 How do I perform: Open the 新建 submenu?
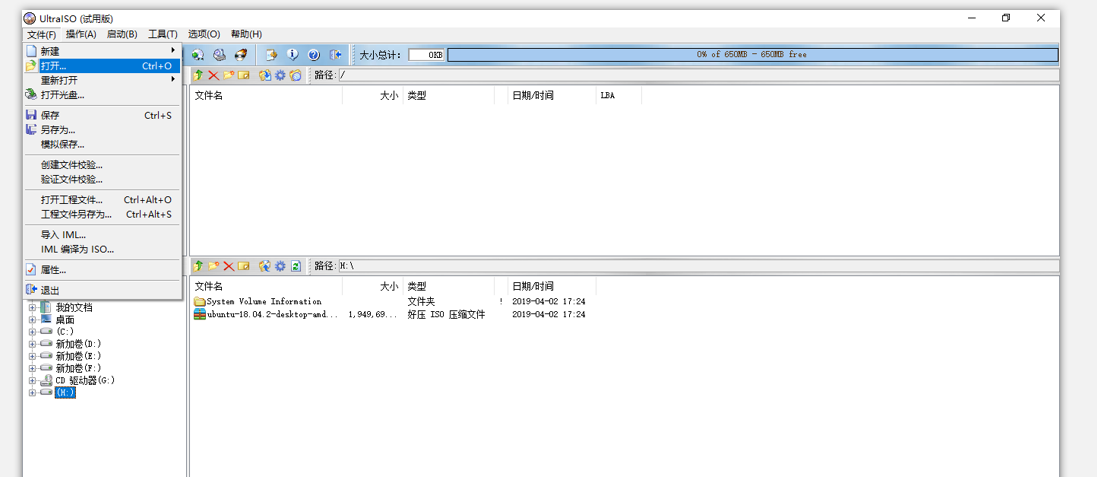(102, 51)
